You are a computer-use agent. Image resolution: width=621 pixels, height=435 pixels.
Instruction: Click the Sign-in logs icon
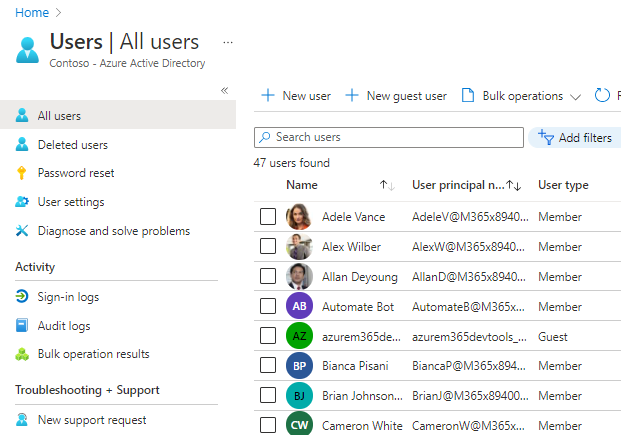pyautogui.click(x=22, y=297)
